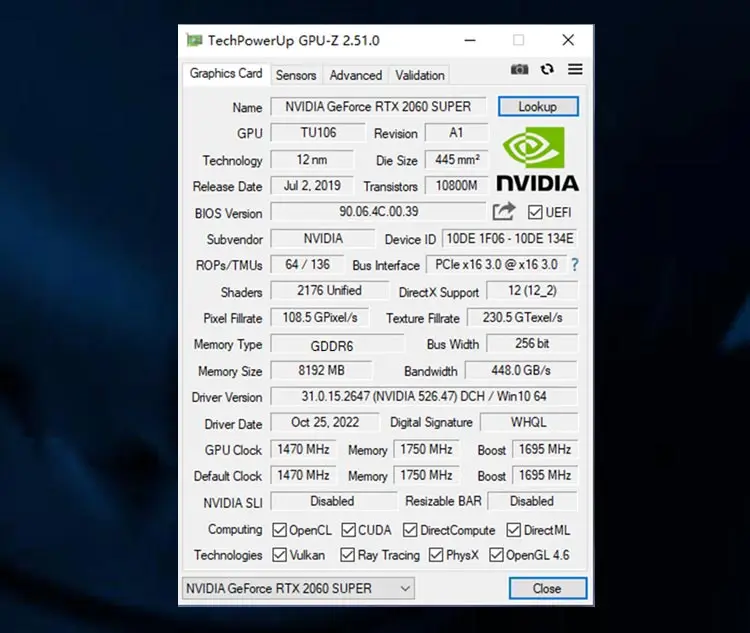Image resolution: width=750 pixels, height=633 pixels.
Task: Toggle the UEFI checkbox
Action: [x=535, y=212]
